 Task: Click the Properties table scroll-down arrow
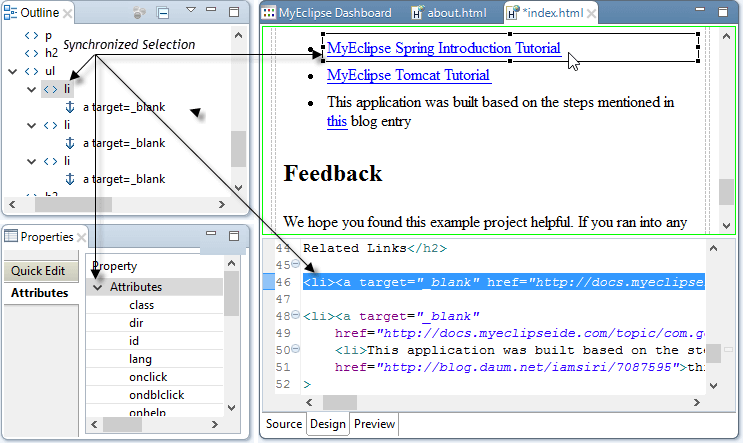231,407
